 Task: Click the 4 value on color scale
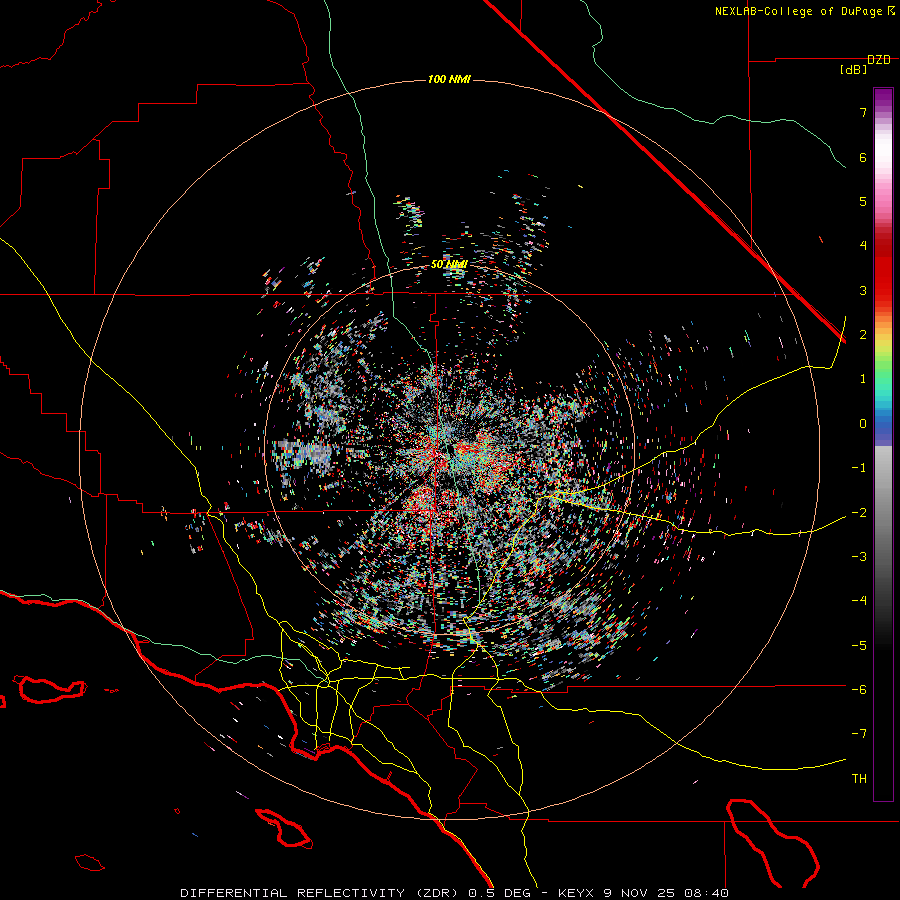click(x=863, y=246)
